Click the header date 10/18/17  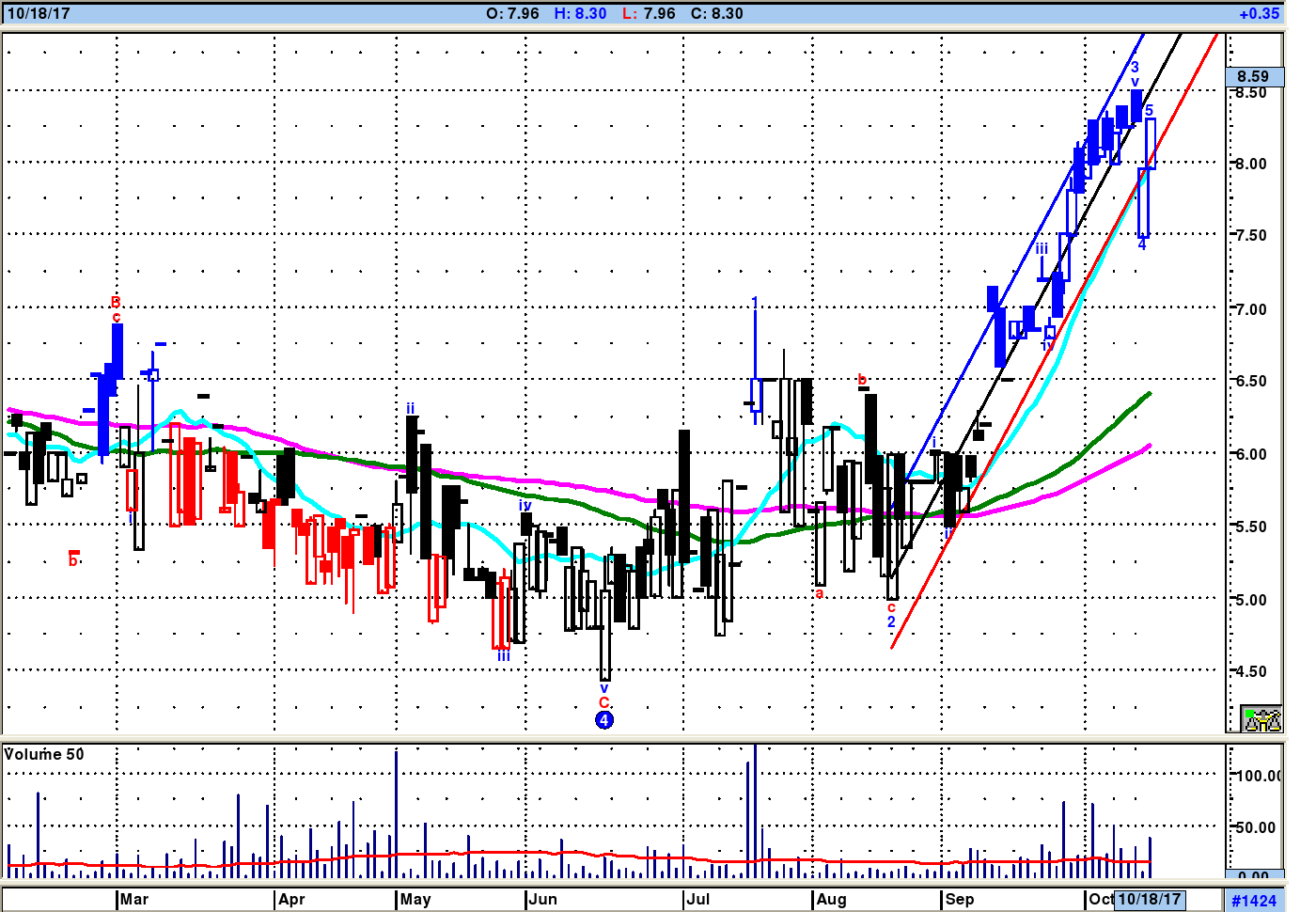pos(39,13)
